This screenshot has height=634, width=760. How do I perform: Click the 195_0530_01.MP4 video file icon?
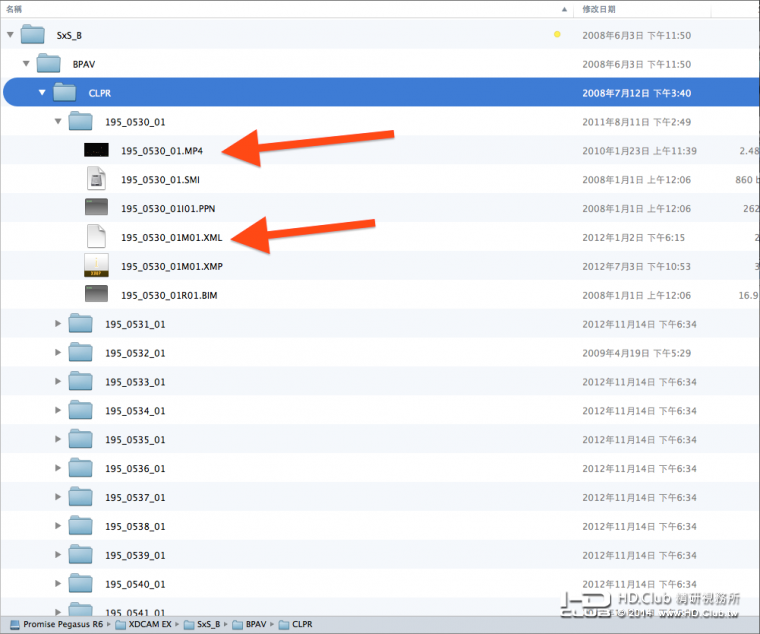click(x=96, y=151)
